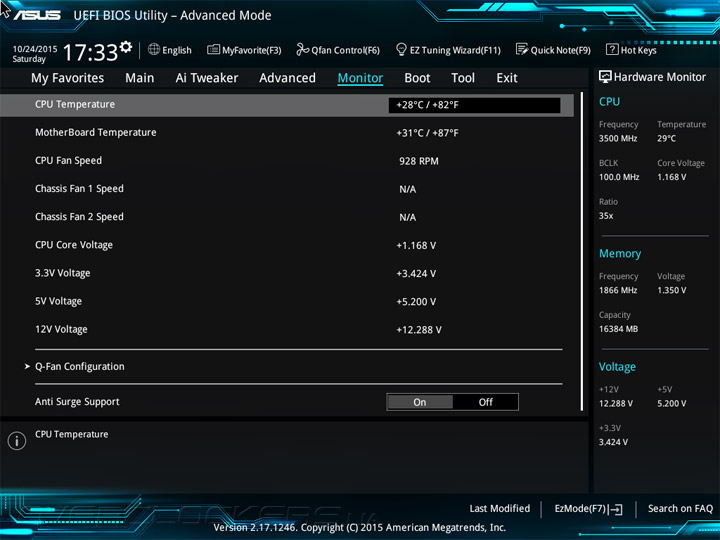Switch to the Main tab
The height and width of the screenshot is (540, 720).
[140, 78]
